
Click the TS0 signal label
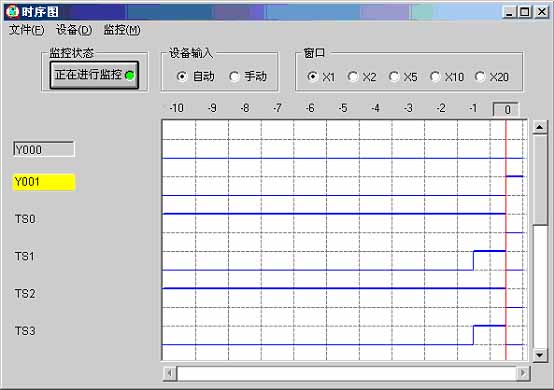pyautogui.click(x=25, y=219)
